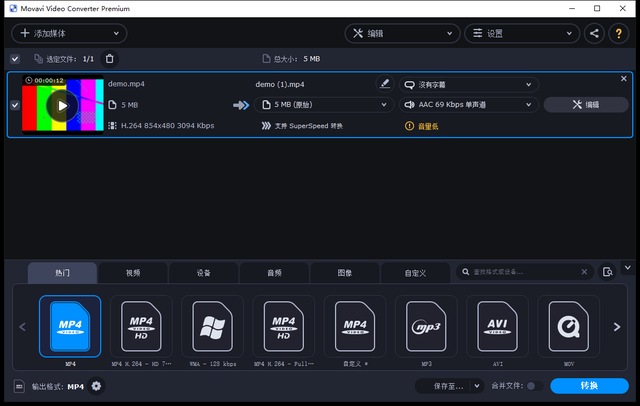This screenshot has width=640, height=406.
Task: Open the 设置 settings dropdown
Action: pyautogui.click(x=522, y=33)
